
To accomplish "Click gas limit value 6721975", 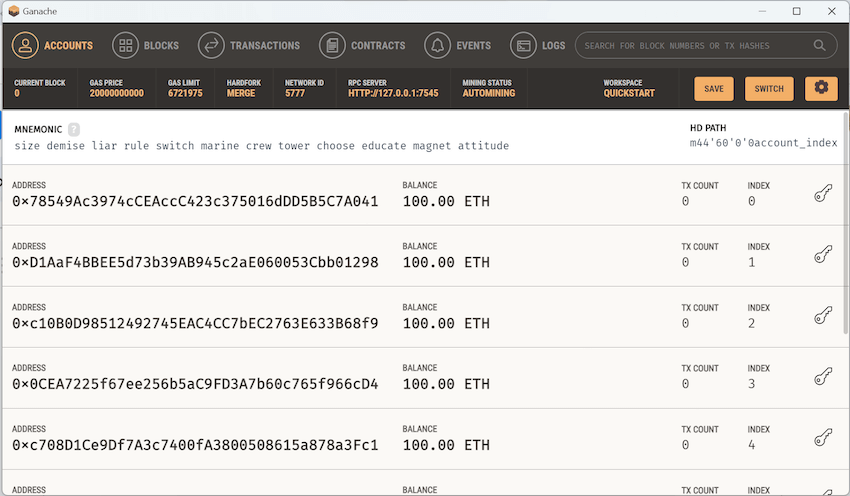I will [x=185, y=93].
